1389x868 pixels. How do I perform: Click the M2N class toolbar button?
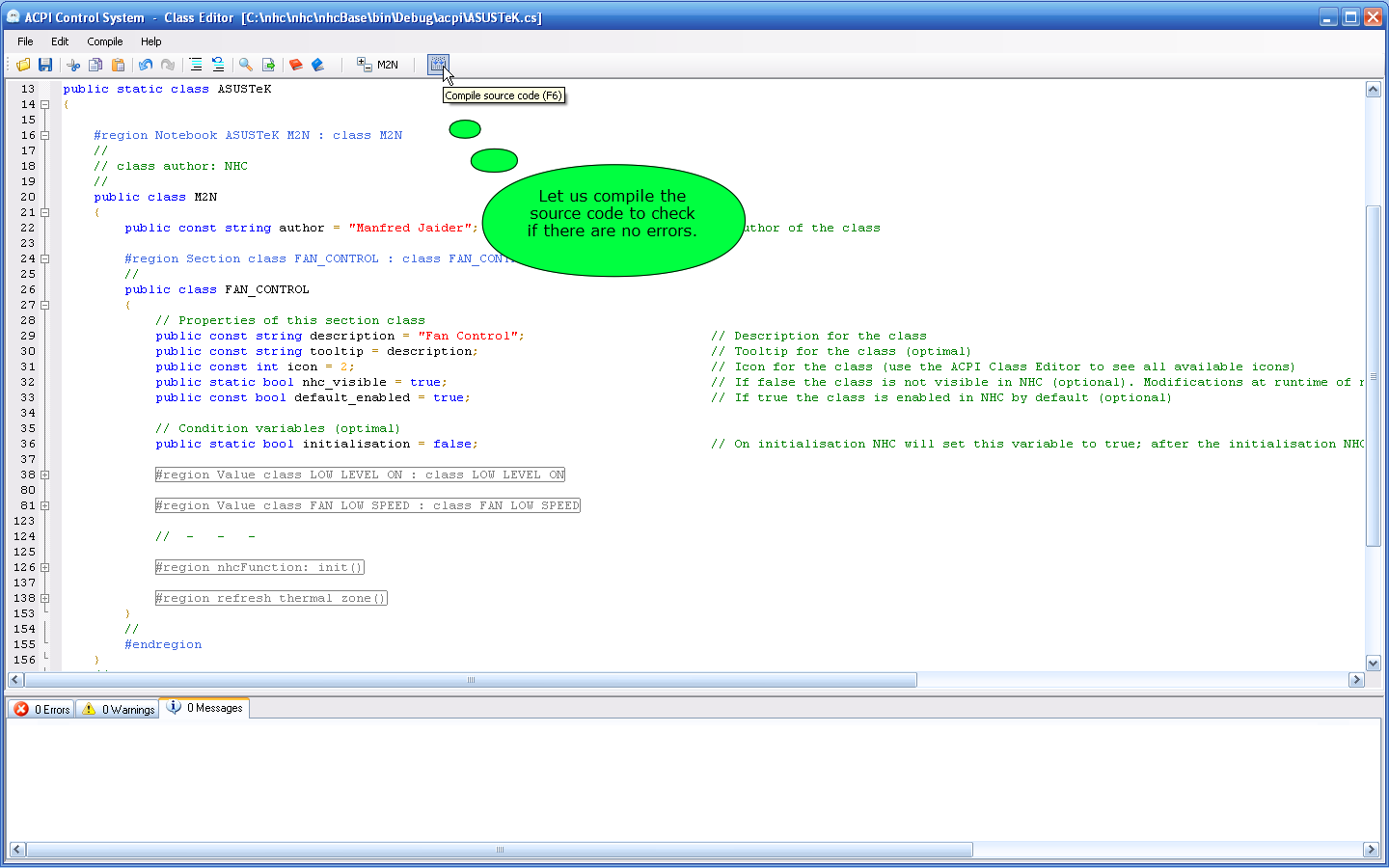378,65
